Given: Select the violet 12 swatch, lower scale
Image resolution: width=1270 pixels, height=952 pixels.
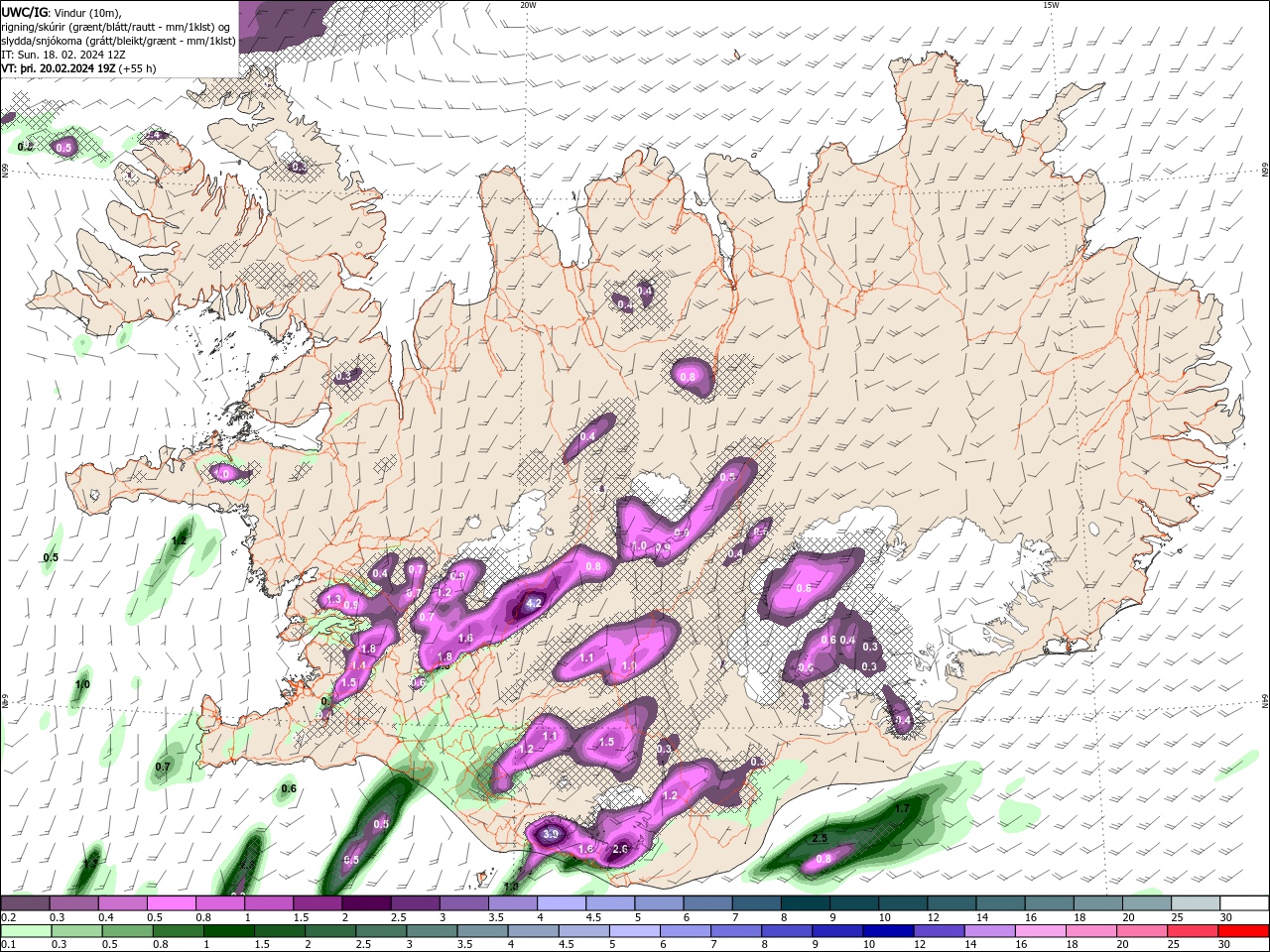Looking at the screenshot, I should 939,931.
